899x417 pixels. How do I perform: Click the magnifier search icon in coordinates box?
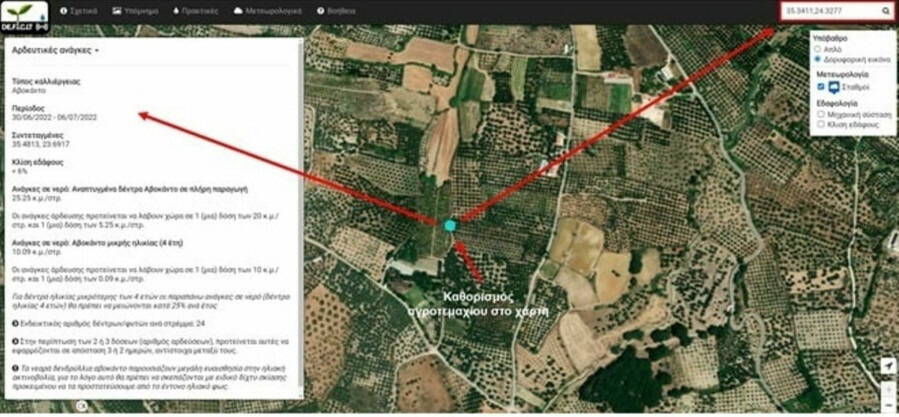885,11
